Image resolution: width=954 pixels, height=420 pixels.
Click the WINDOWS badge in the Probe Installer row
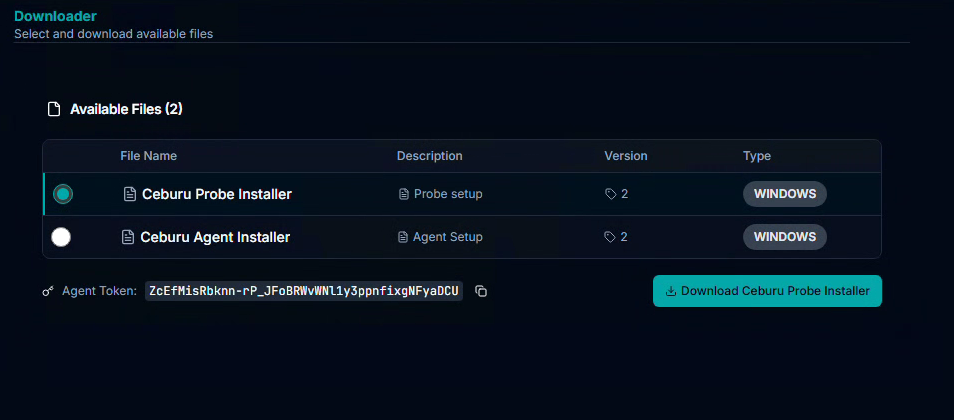coord(785,194)
